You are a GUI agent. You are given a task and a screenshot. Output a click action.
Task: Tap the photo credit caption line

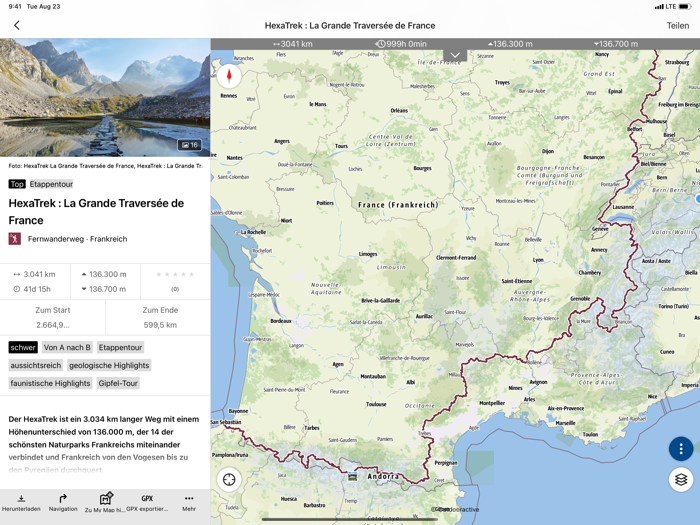(x=105, y=166)
